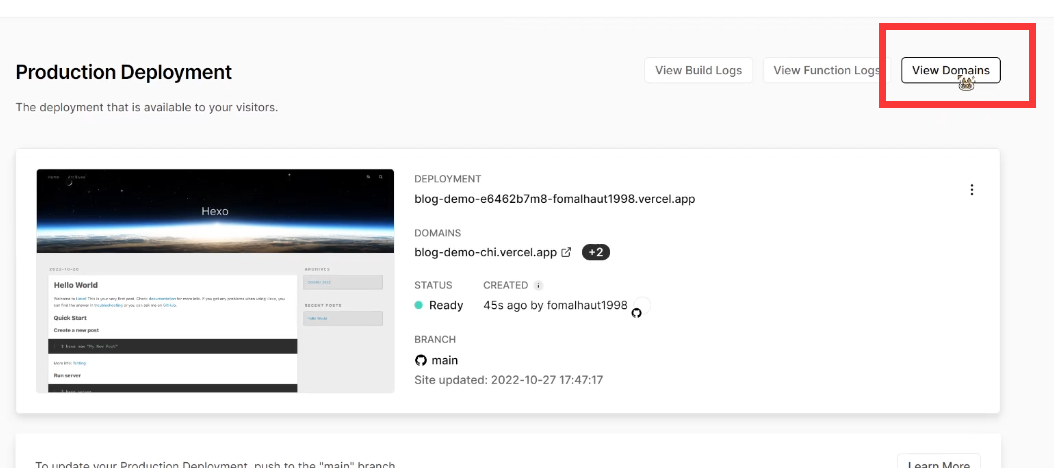1054x468 pixels.
Task: Expand the +2 additional domains badge
Action: coord(596,252)
